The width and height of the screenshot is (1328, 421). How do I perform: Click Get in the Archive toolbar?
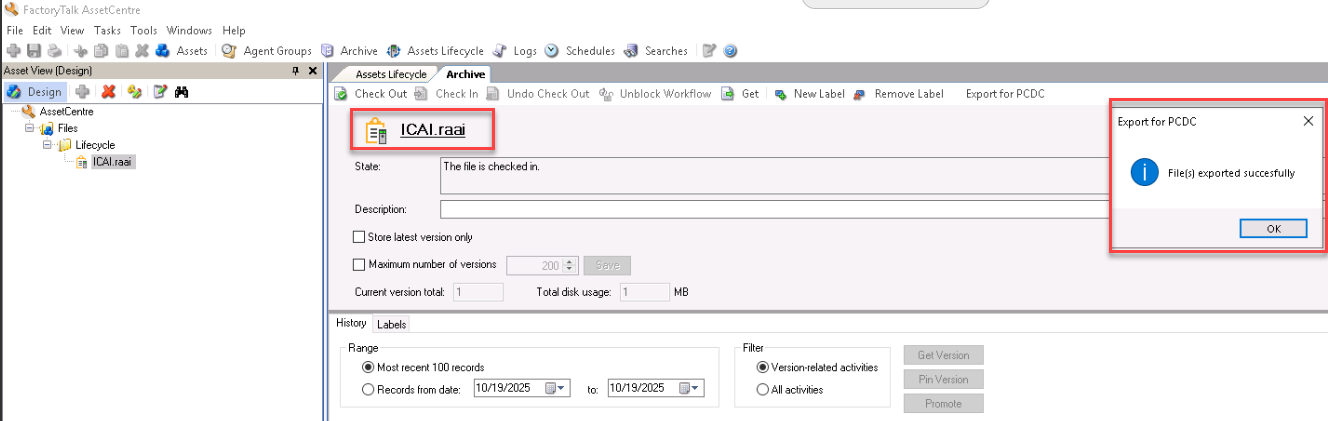[x=740, y=94]
